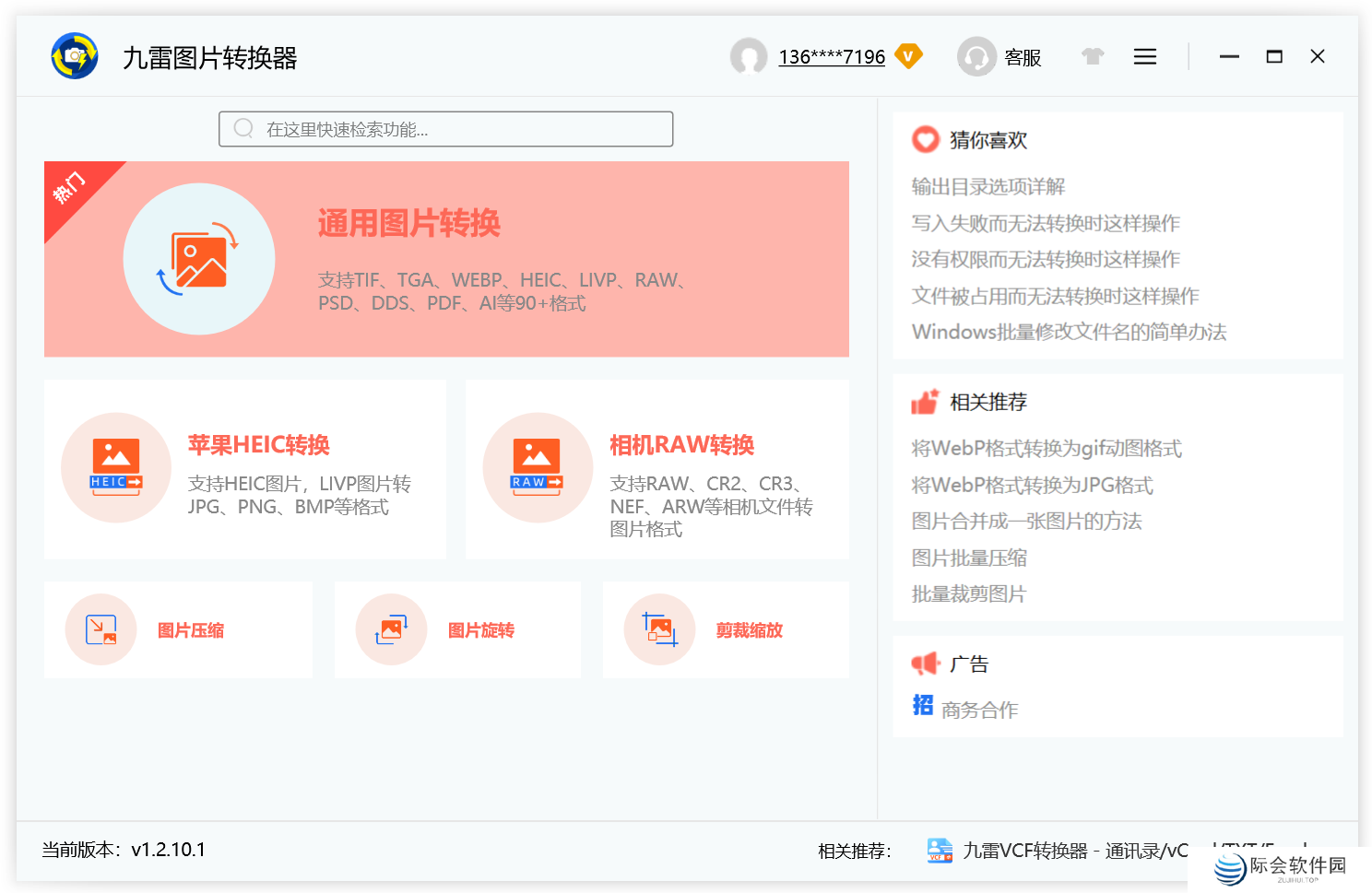Click the VIP membership badge

pyautogui.click(x=909, y=56)
